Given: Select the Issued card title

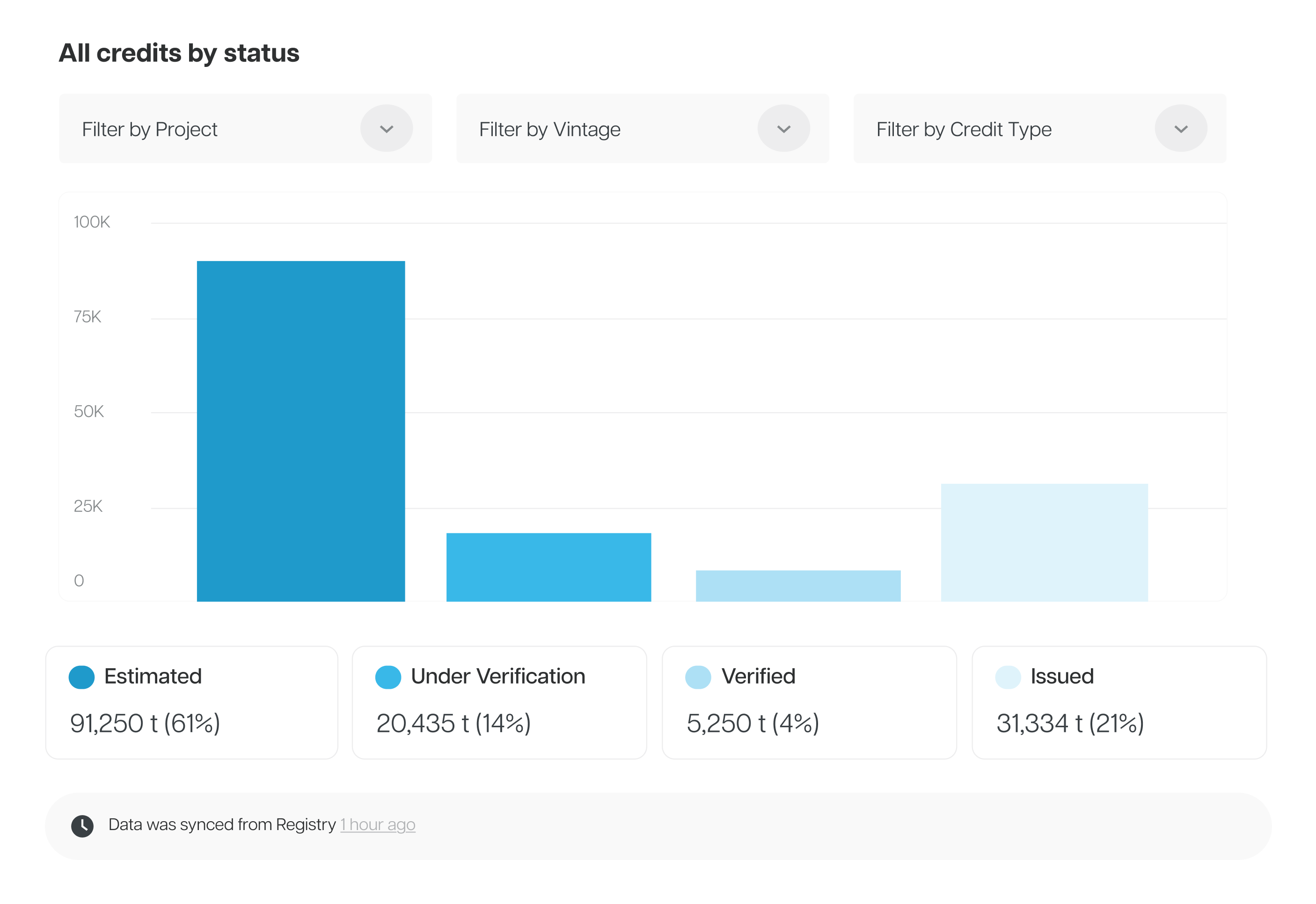Looking at the screenshot, I should [x=1061, y=676].
